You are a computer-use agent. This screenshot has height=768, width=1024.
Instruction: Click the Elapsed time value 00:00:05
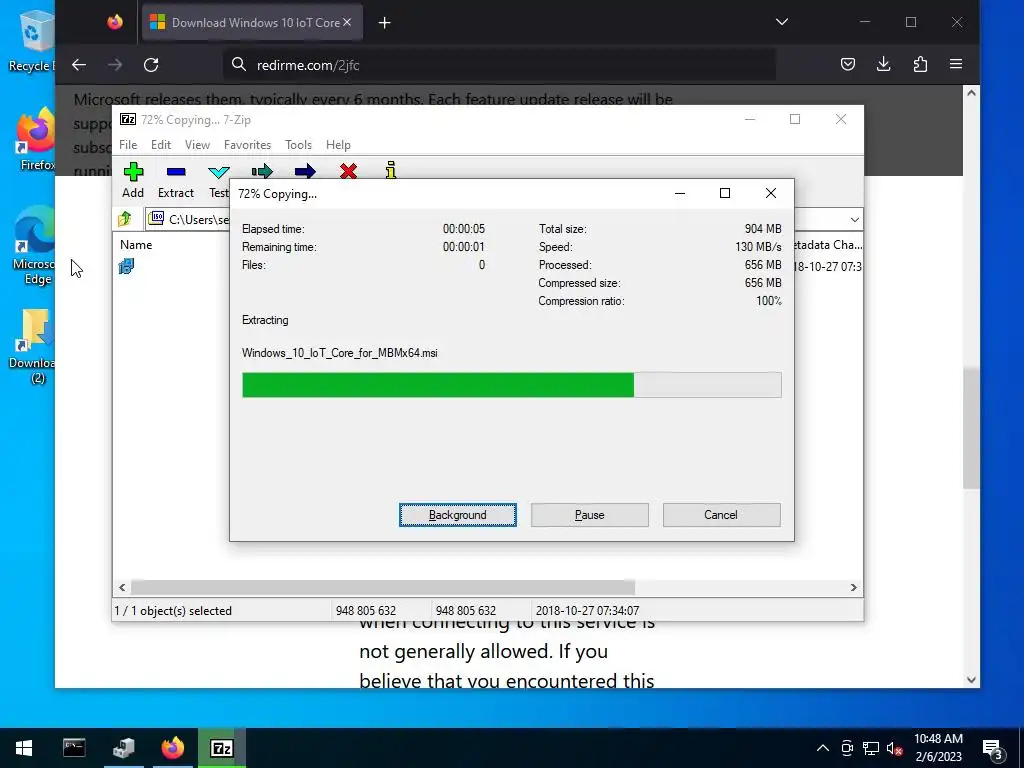(464, 229)
